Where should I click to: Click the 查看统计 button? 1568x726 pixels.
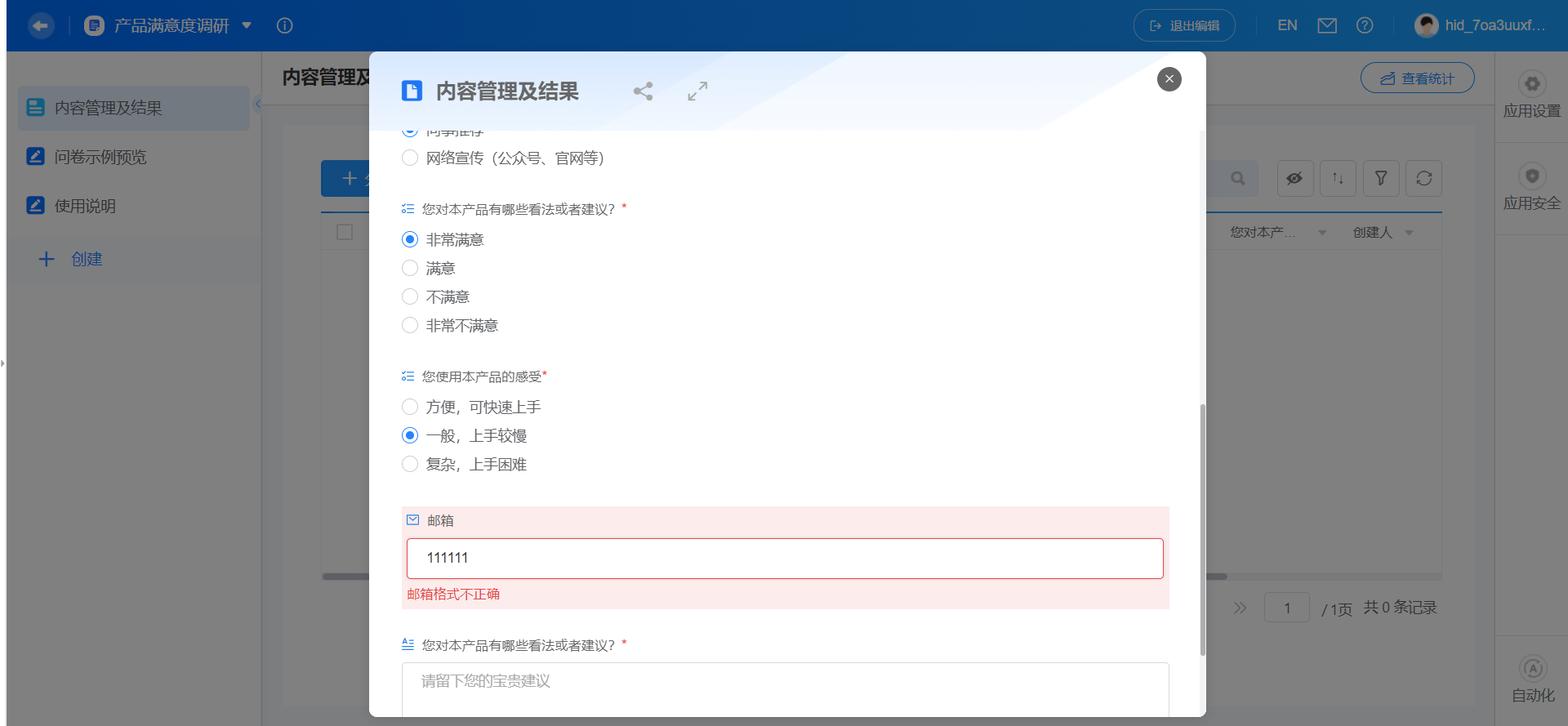pyautogui.click(x=1417, y=78)
